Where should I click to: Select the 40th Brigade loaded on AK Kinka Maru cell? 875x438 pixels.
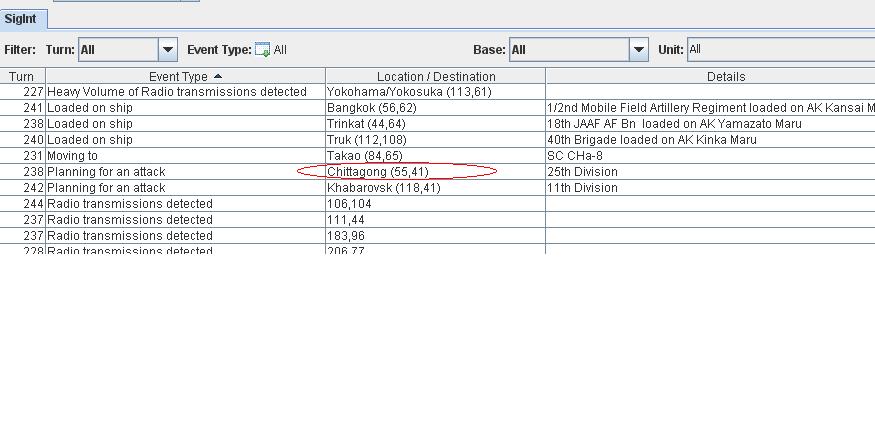tap(710, 139)
